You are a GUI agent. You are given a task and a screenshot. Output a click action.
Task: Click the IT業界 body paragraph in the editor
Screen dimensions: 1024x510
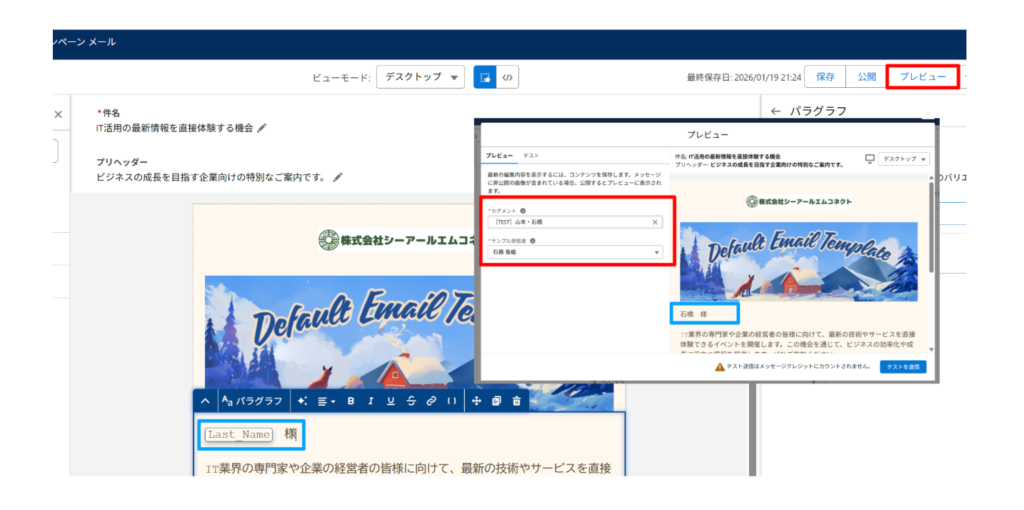(x=408, y=468)
